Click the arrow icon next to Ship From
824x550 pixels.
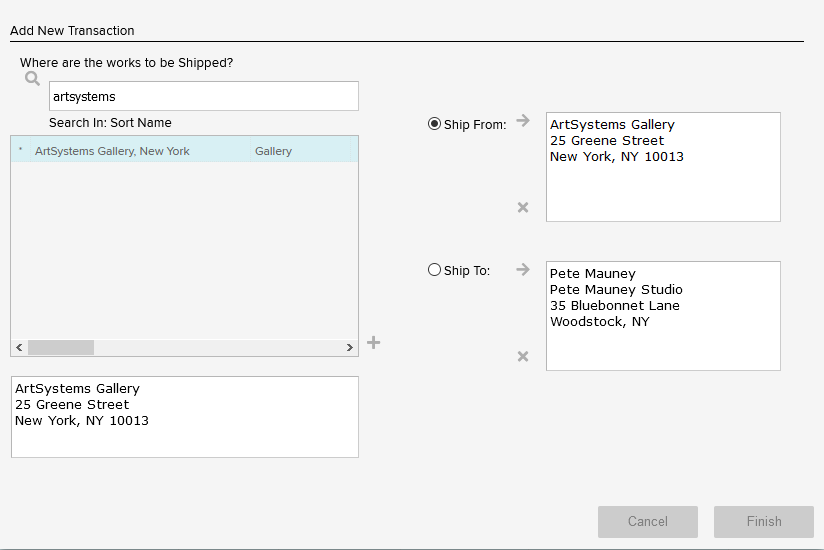click(x=522, y=121)
